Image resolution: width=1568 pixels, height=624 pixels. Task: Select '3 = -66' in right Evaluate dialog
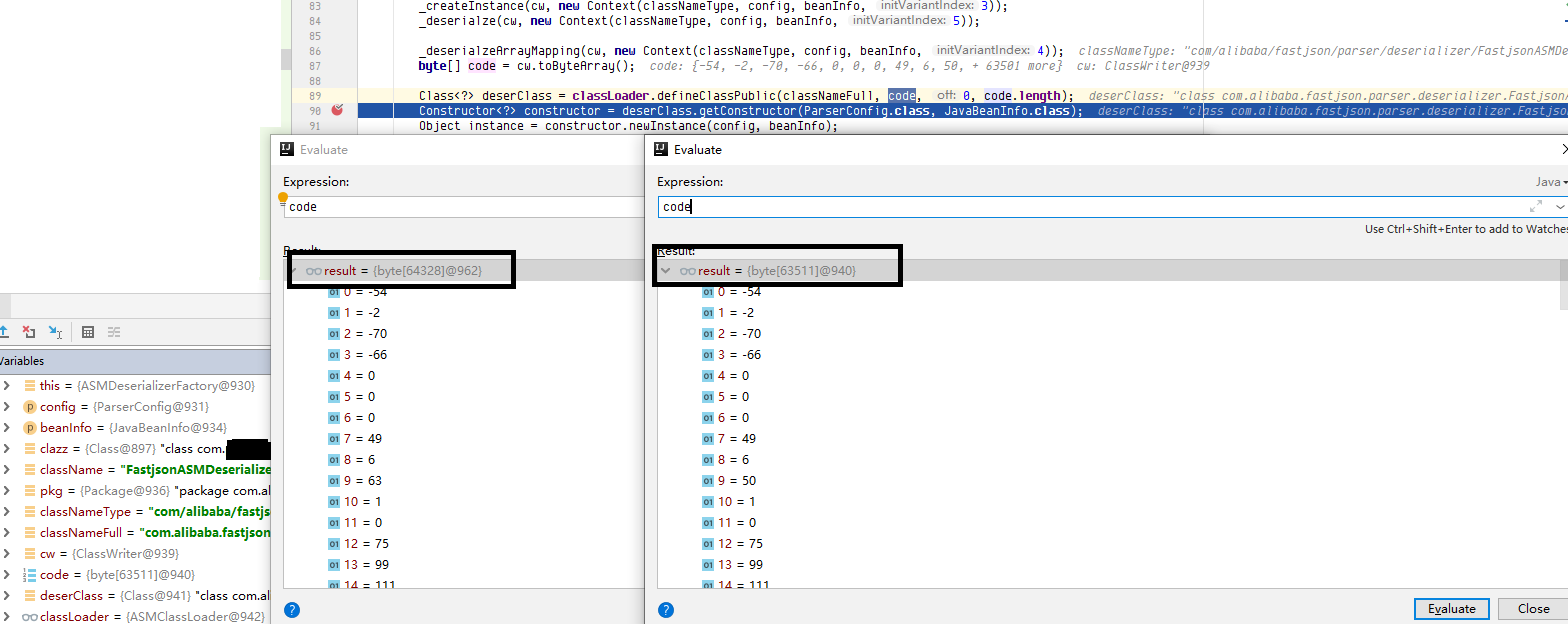click(x=739, y=355)
